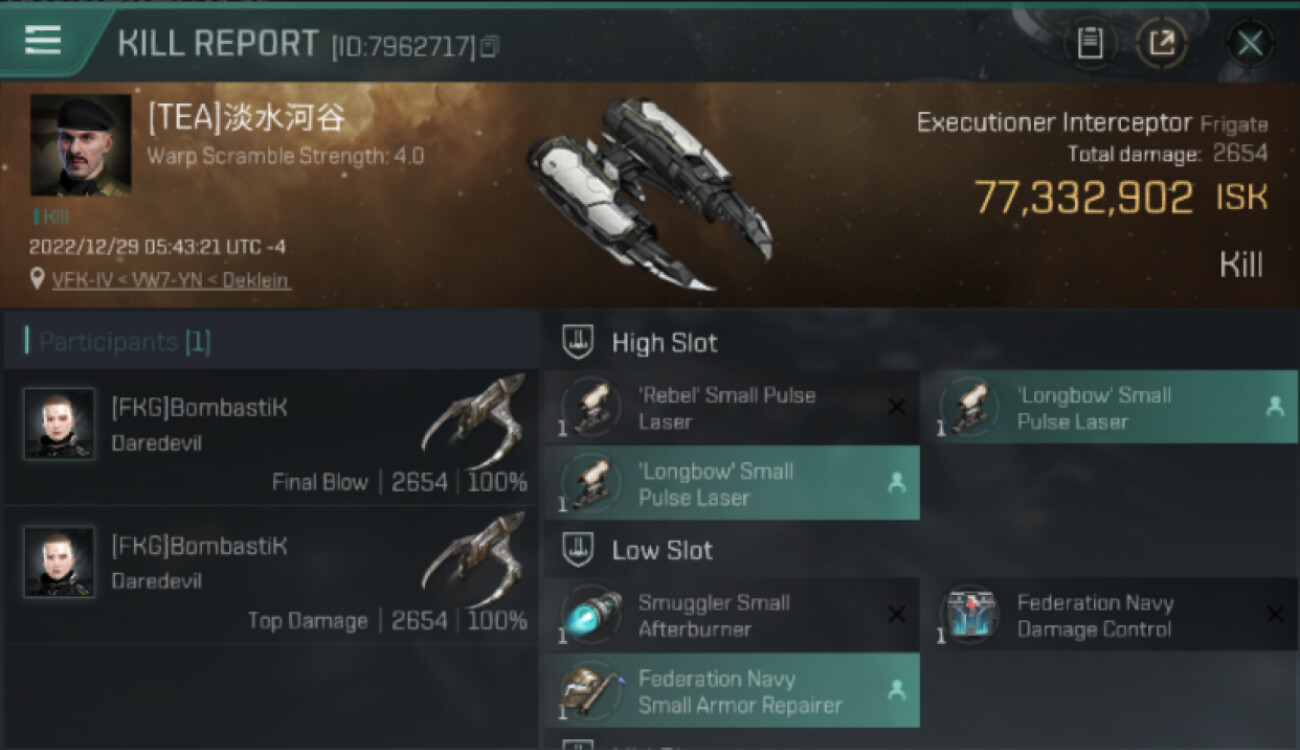Click the High Slot section icon
The height and width of the screenshot is (750, 1300).
point(578,342)
